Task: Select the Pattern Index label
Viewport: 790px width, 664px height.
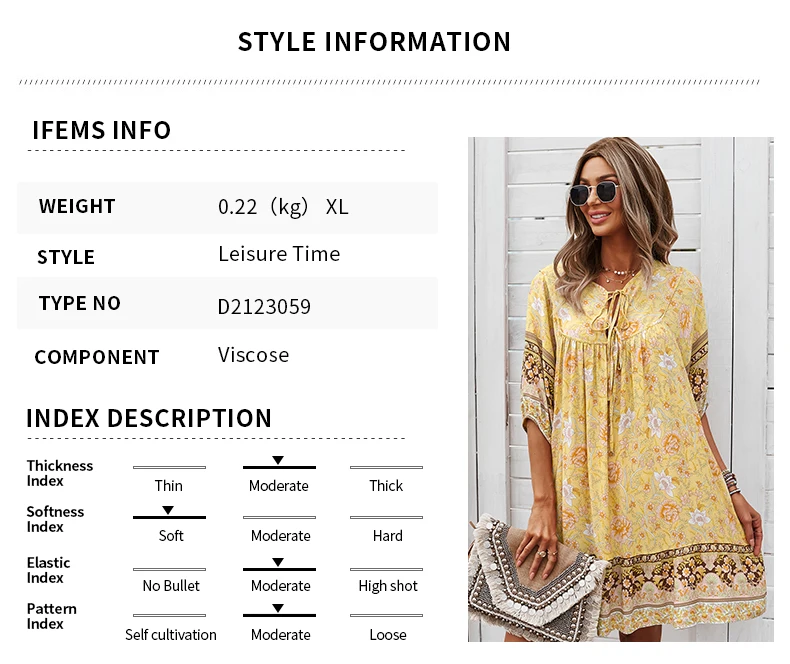Action: coord(51,616)
